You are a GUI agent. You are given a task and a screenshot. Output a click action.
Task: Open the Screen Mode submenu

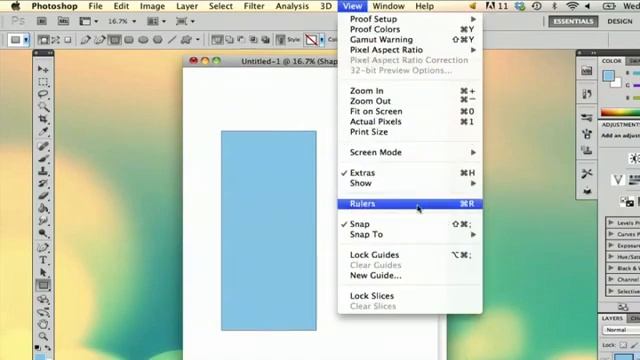[x=410, y=152]
